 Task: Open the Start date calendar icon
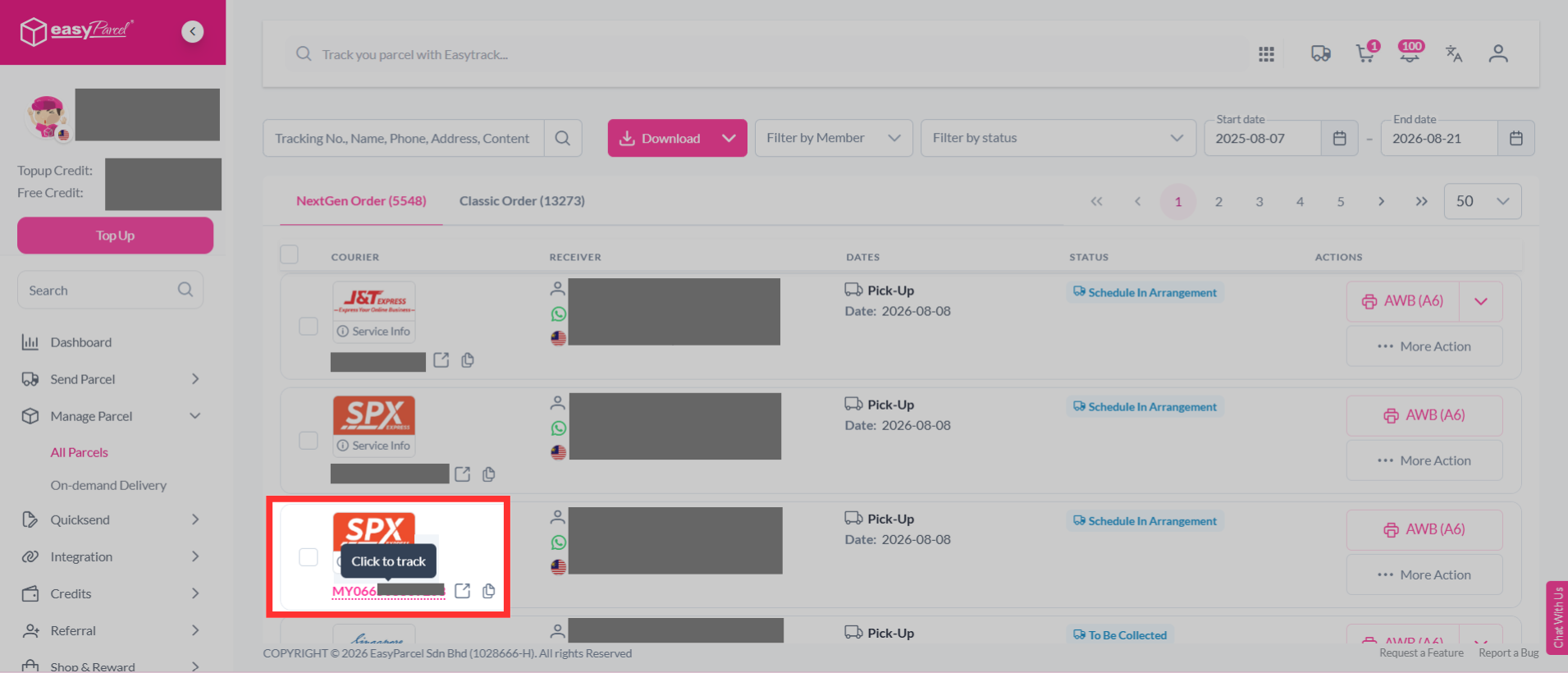[x=1340, y=138]
